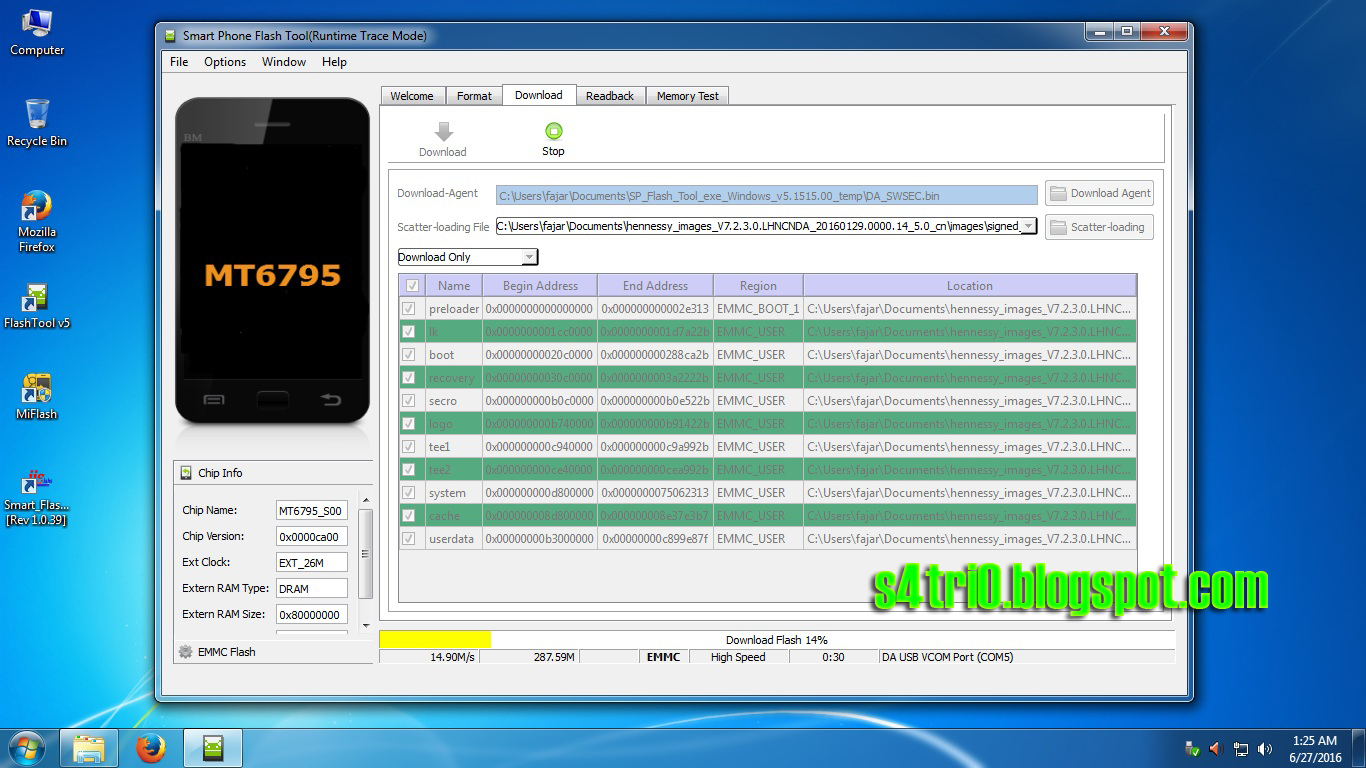Toggle the secro row checkbox
The image size is (1366, 768).
tap(409, 401)
